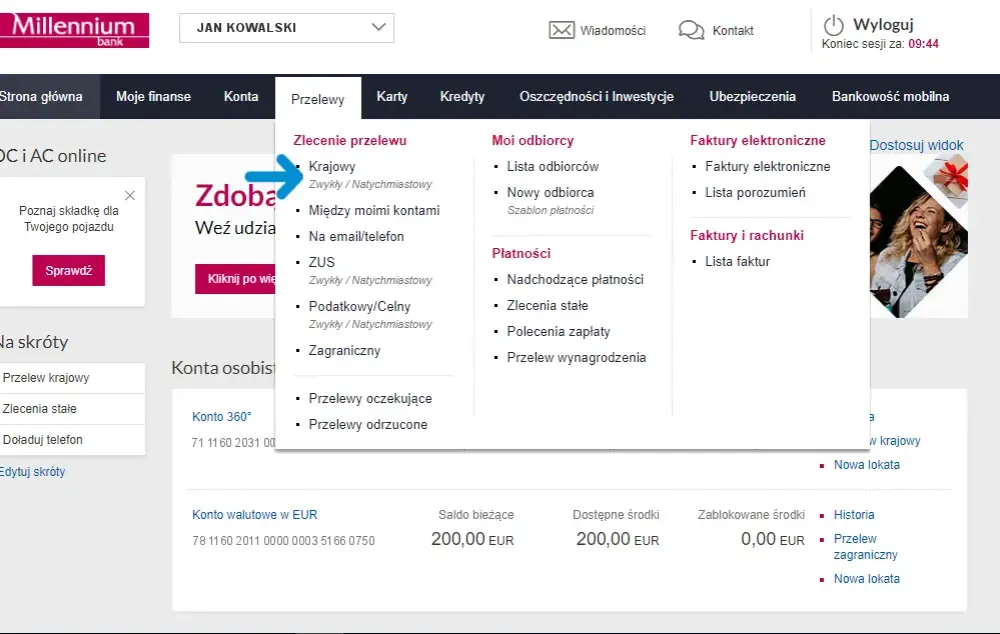Click the Moi odbiorcy heading
1000x634 pixels.
(x=533, y=140)
